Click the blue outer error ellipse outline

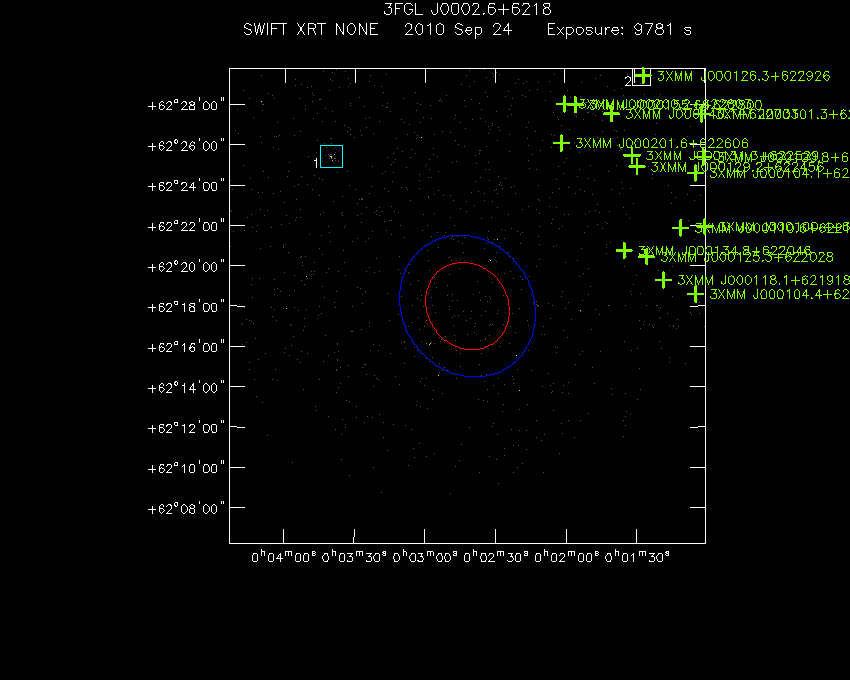pos(467,306)
